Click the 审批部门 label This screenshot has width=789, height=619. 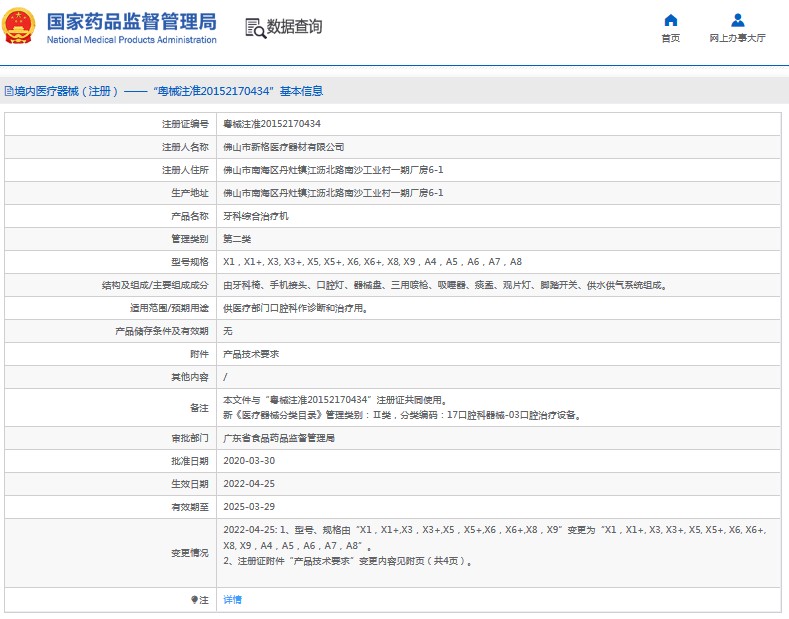(x=190, y=438)
